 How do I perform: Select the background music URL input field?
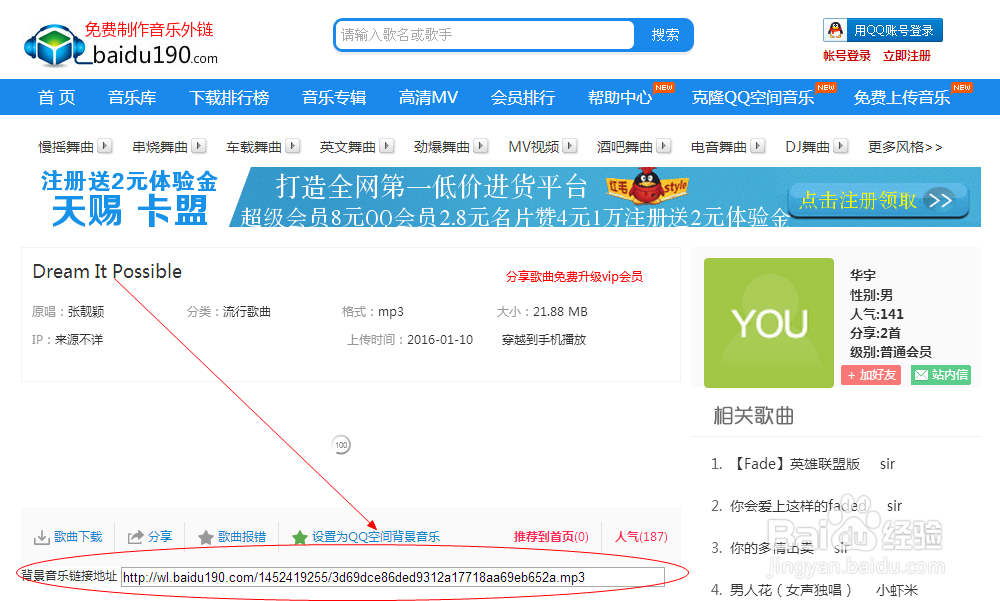(x=391, y=577)
